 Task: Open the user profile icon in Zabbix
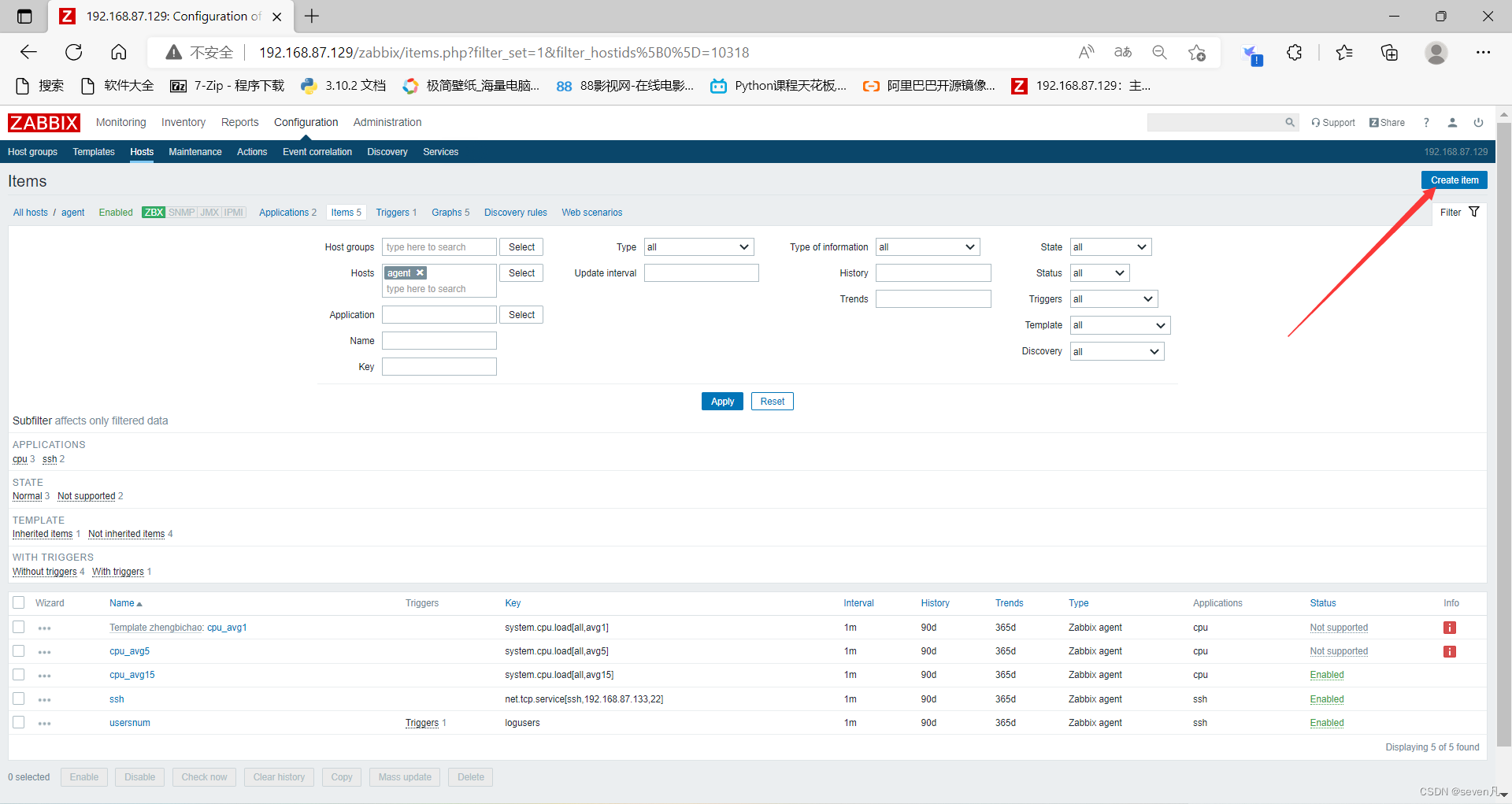click(1453, 123)
